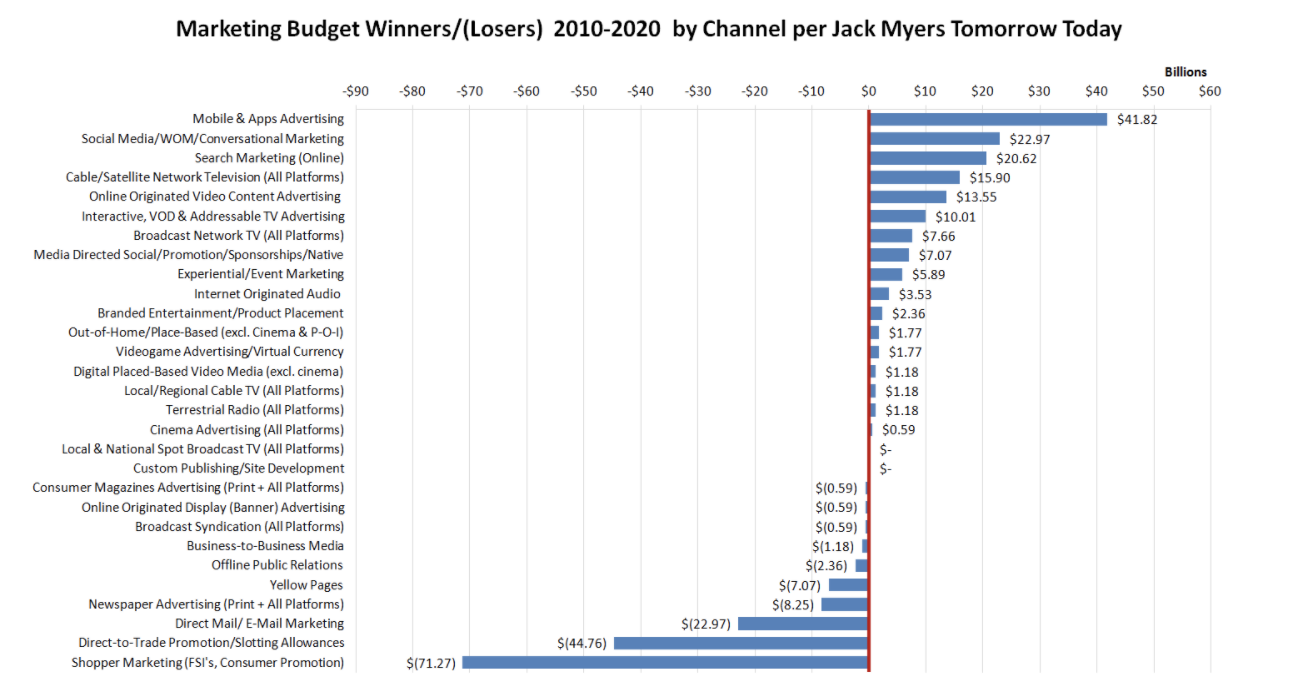Select the Internet Originated Audio bar
This screenshot has height=700, width=1298.
point(879,294)
